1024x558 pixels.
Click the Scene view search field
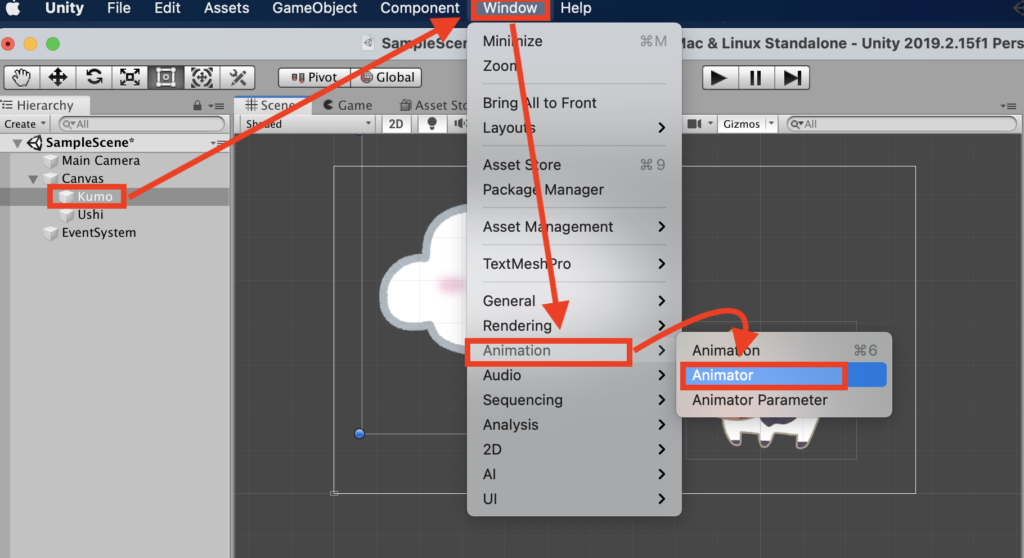[x=902, y=124]
